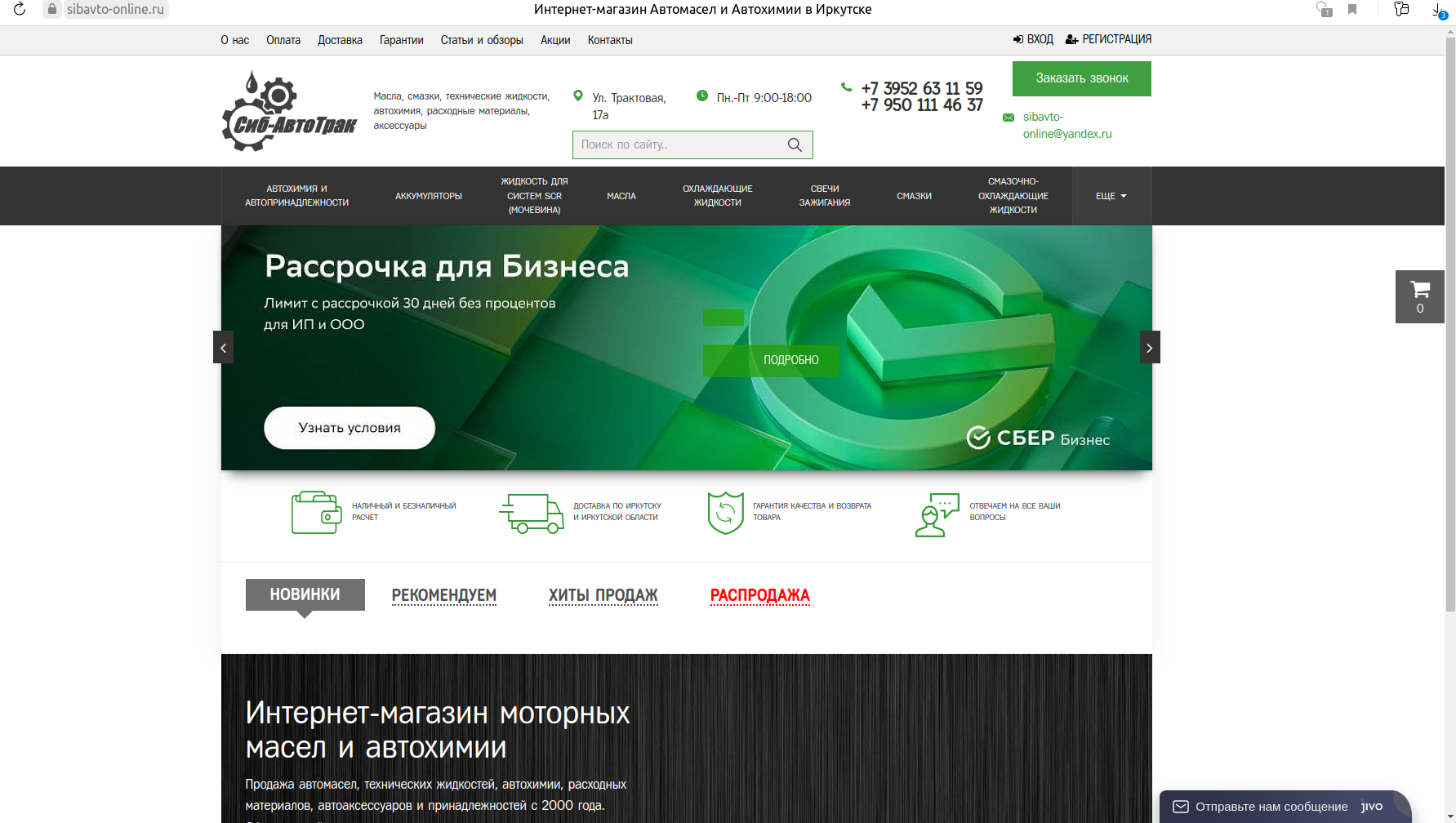Open the Свечи зажигания category
This screenshot has height=823, width=1456.
click(x=825, y=196)
